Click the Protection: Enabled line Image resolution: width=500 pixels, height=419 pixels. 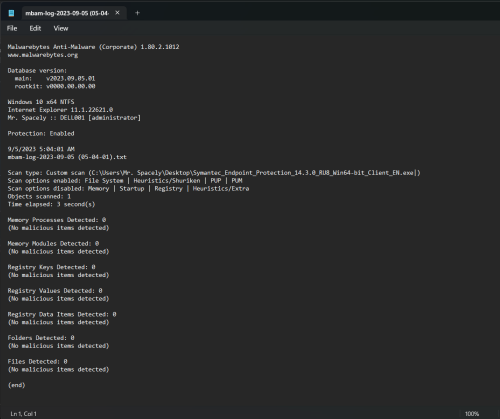coord(41,133)
